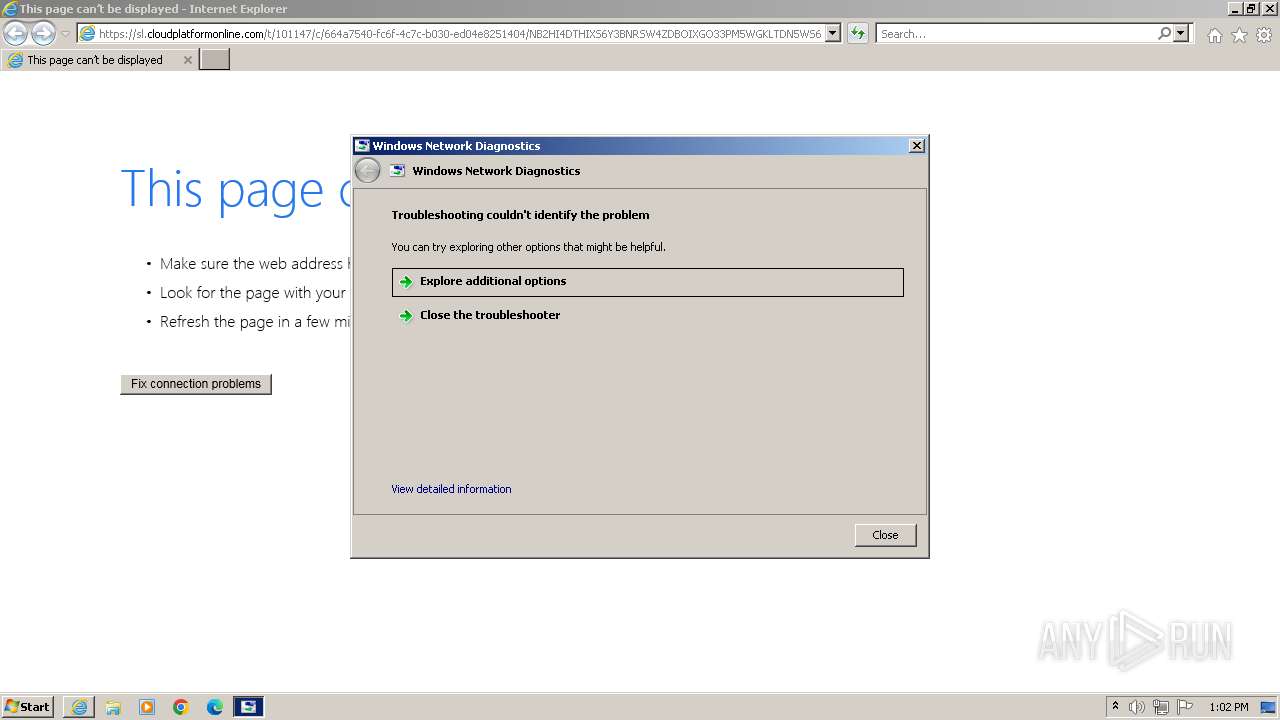Launch Microsoft Edge from taskbar
This screenshot has width=1280, height=720.
(215, 707)
